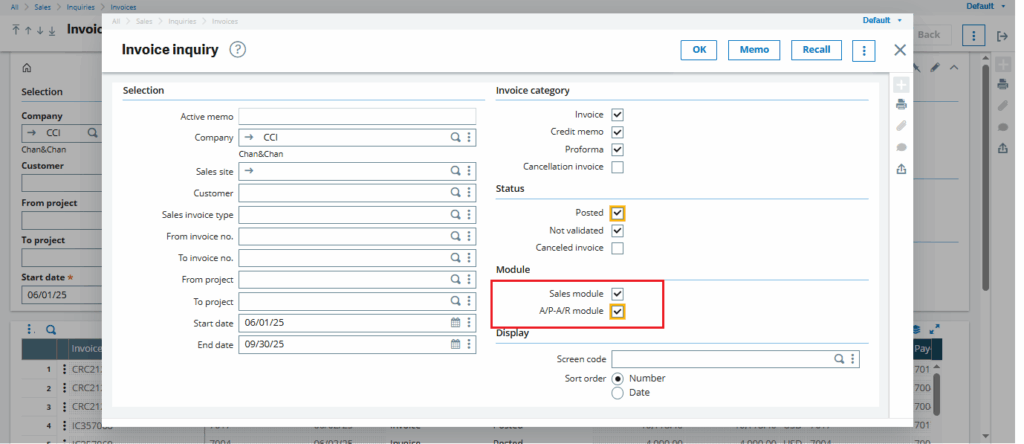Select Number sort order radio

[617, 379]
